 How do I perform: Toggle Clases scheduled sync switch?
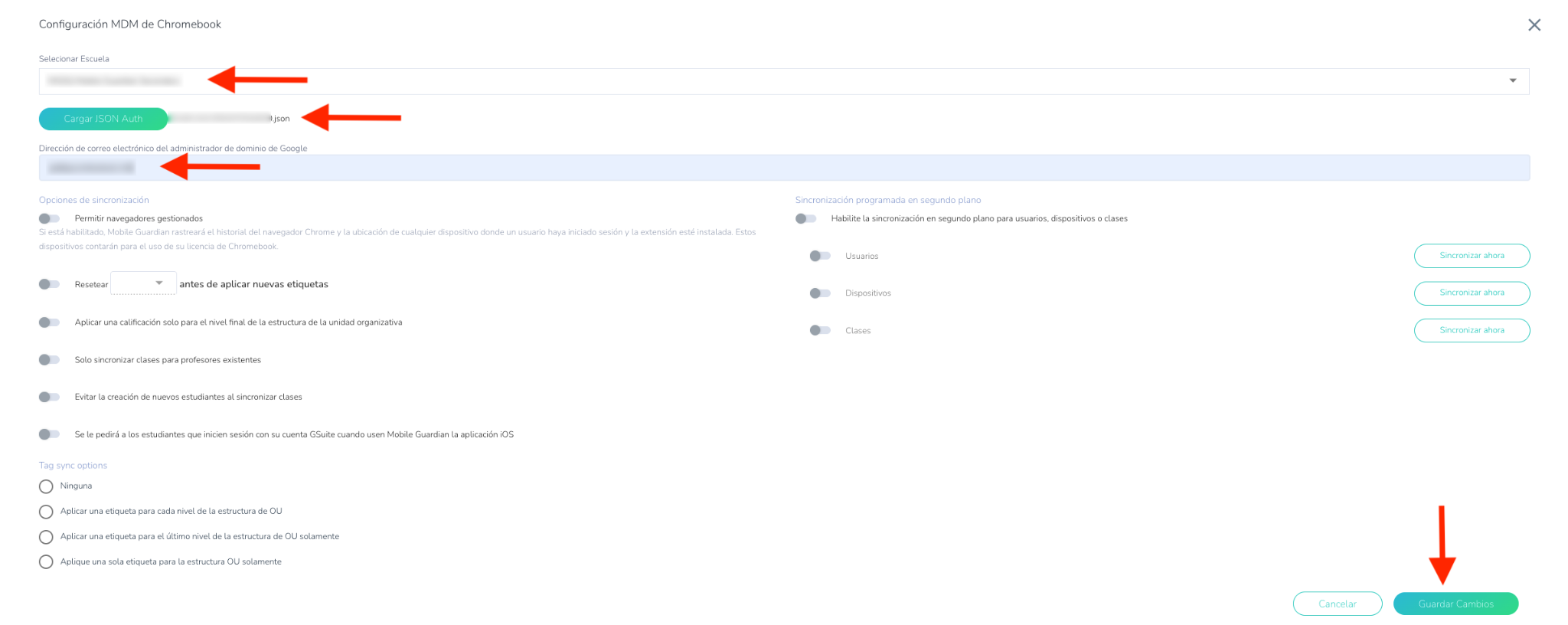pos(820,330)
